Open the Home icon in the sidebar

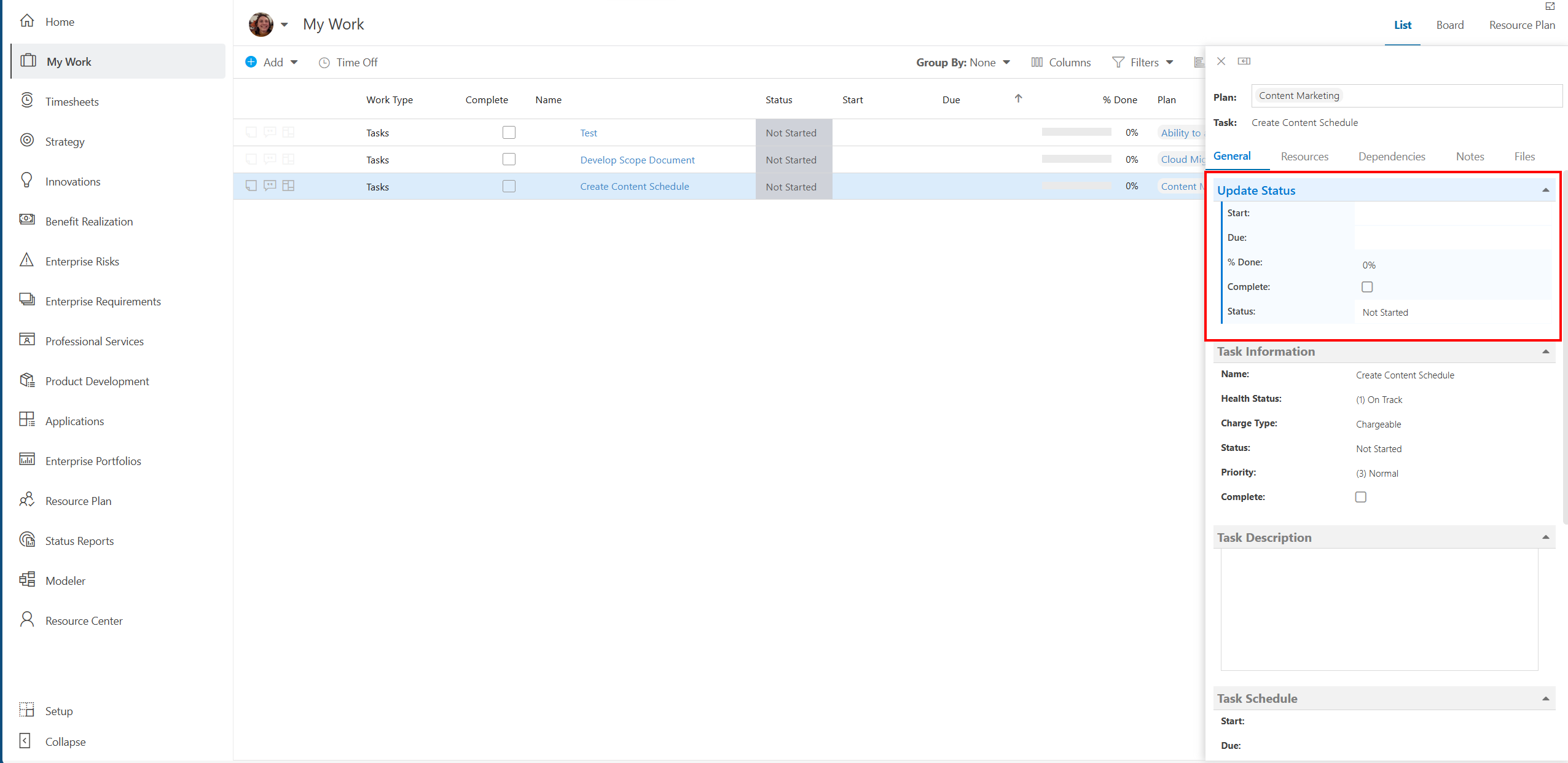(x=27, y=21)
